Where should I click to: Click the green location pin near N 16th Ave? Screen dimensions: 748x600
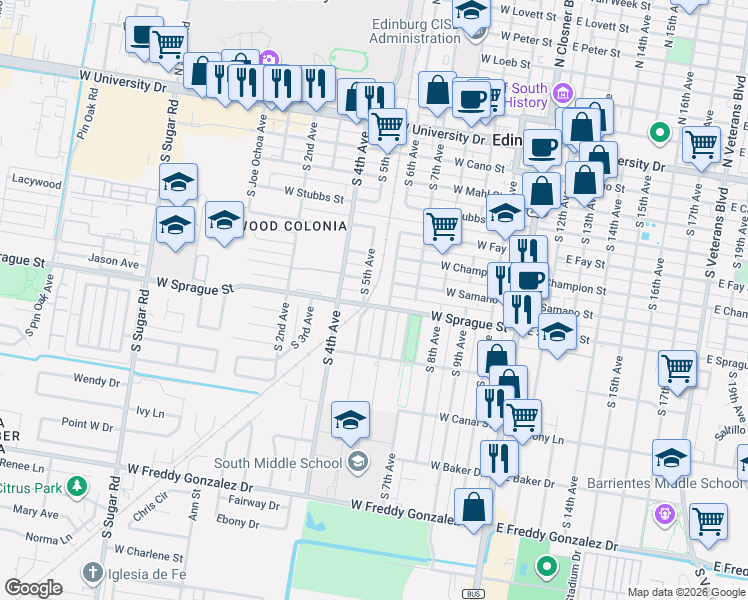pos(660,133)
